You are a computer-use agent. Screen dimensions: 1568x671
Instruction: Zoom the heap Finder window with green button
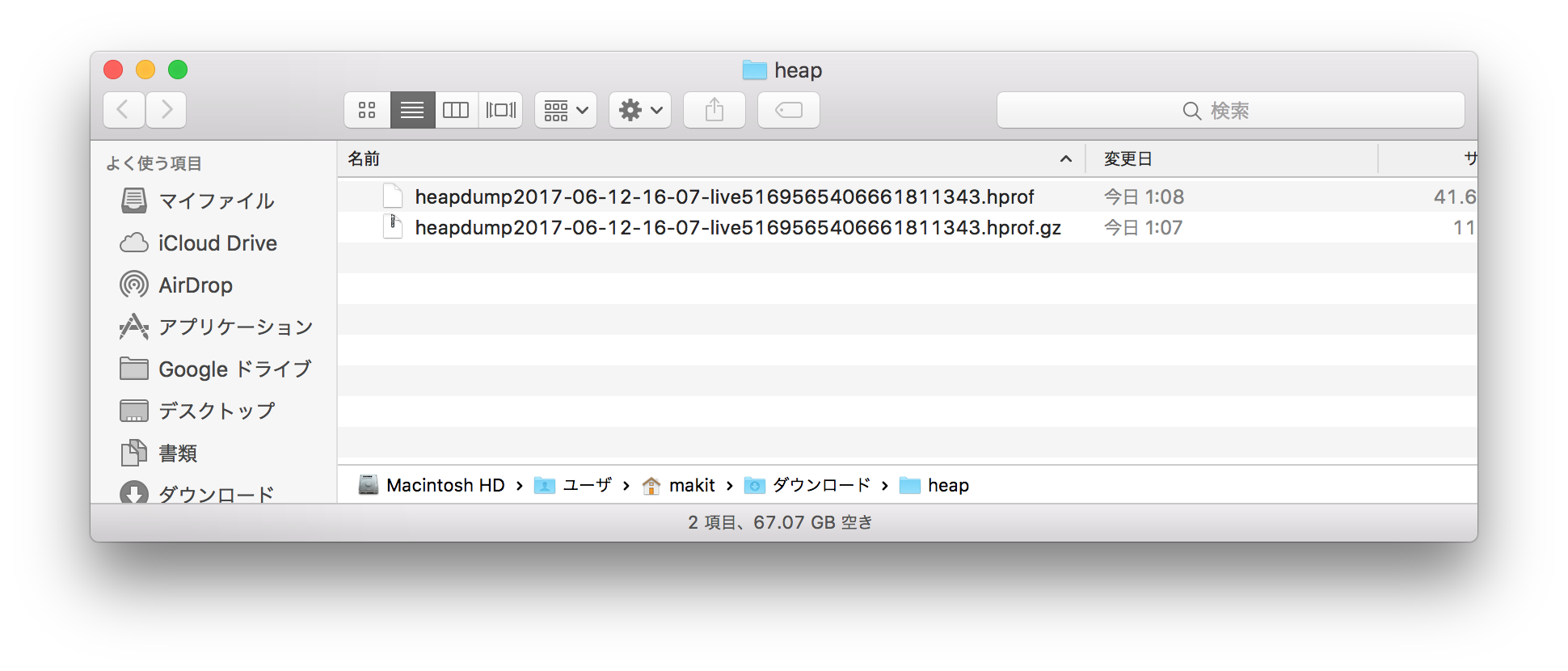[178, 70]
